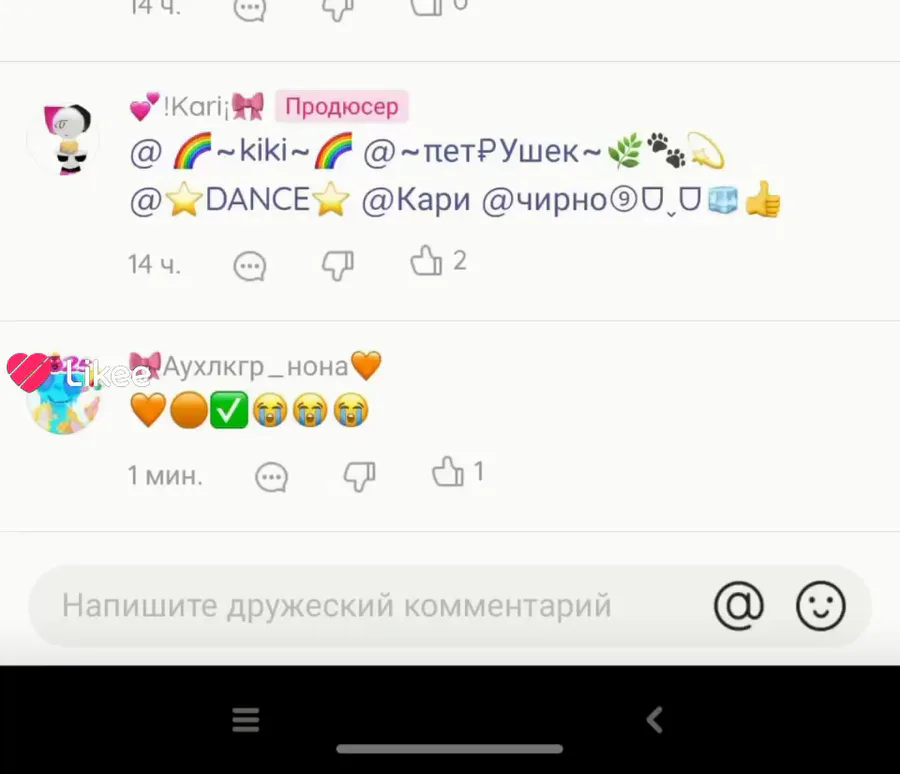
Task: Open the @⭐DANCE⭐ mention
Action: pyautogui.click(x=240, y=200)
